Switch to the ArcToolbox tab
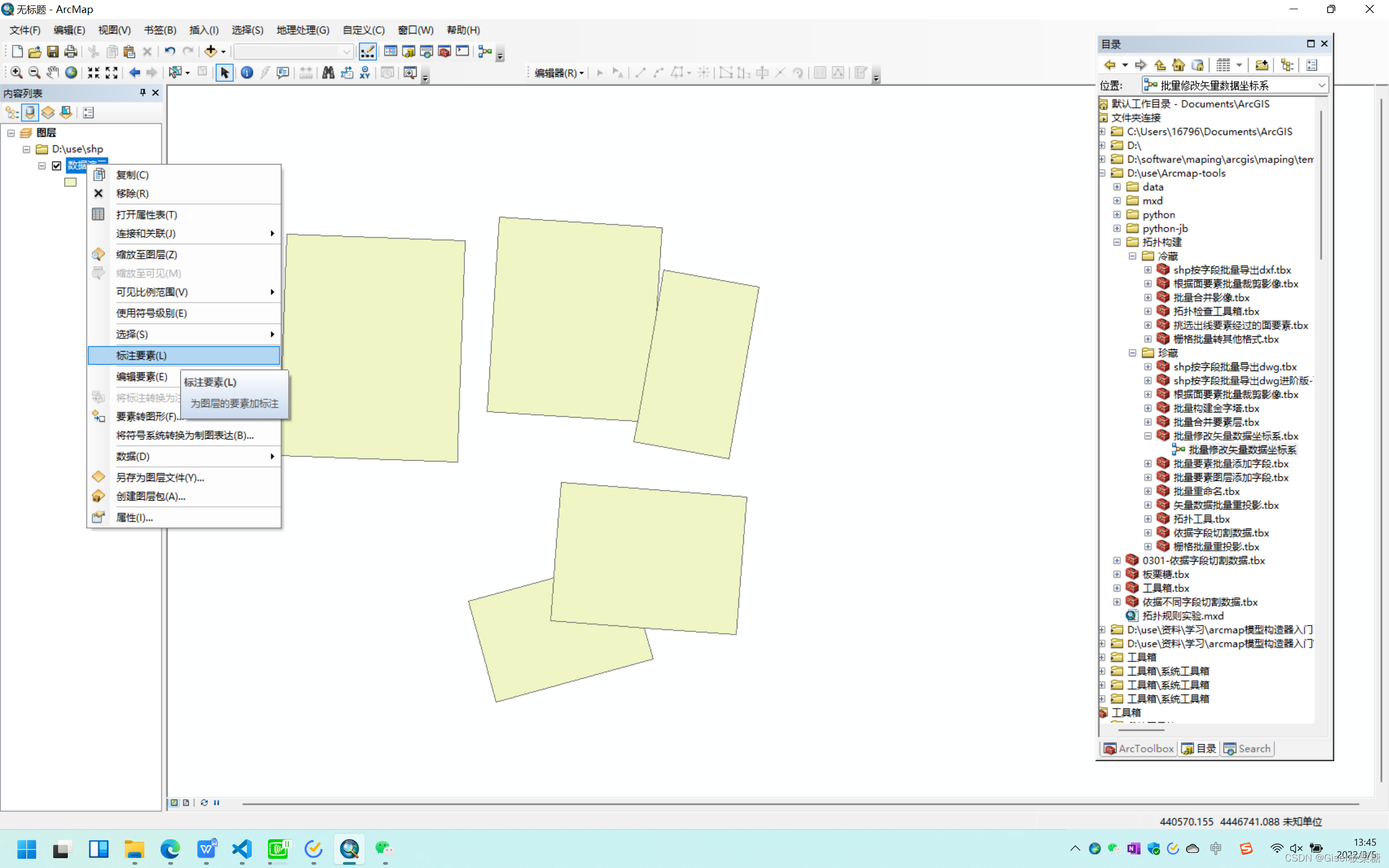Image resolution: width=1389 pixels, height=868 pixels. pos(1139,749)
